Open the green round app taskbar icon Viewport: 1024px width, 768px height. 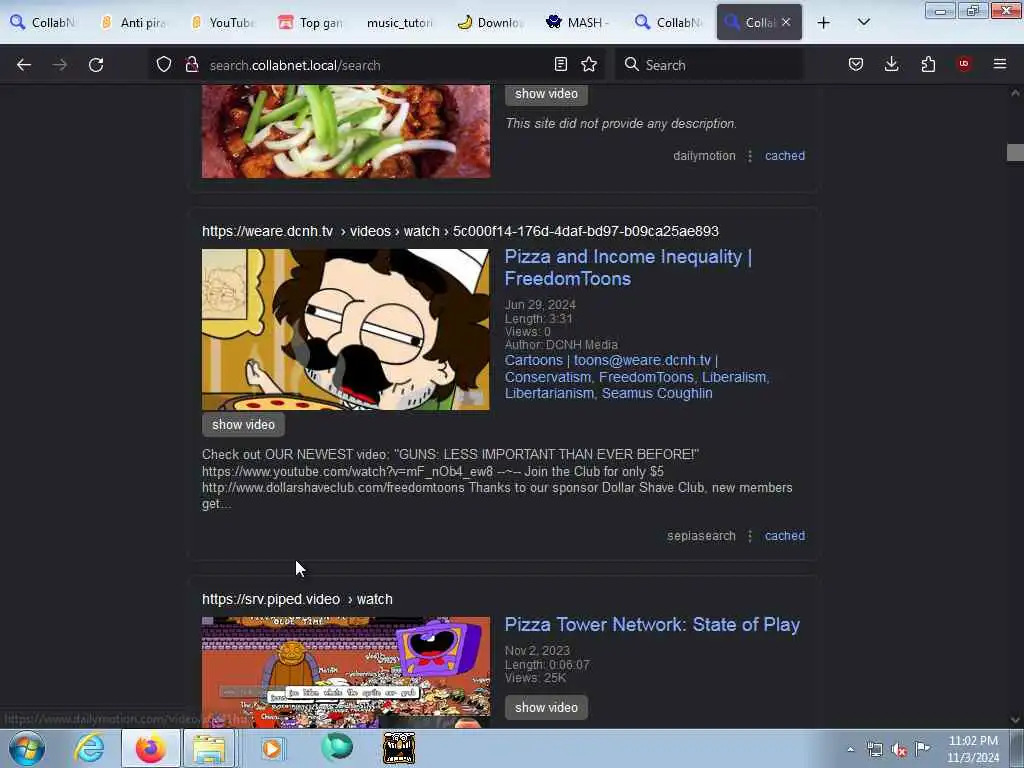click(337, 748)
